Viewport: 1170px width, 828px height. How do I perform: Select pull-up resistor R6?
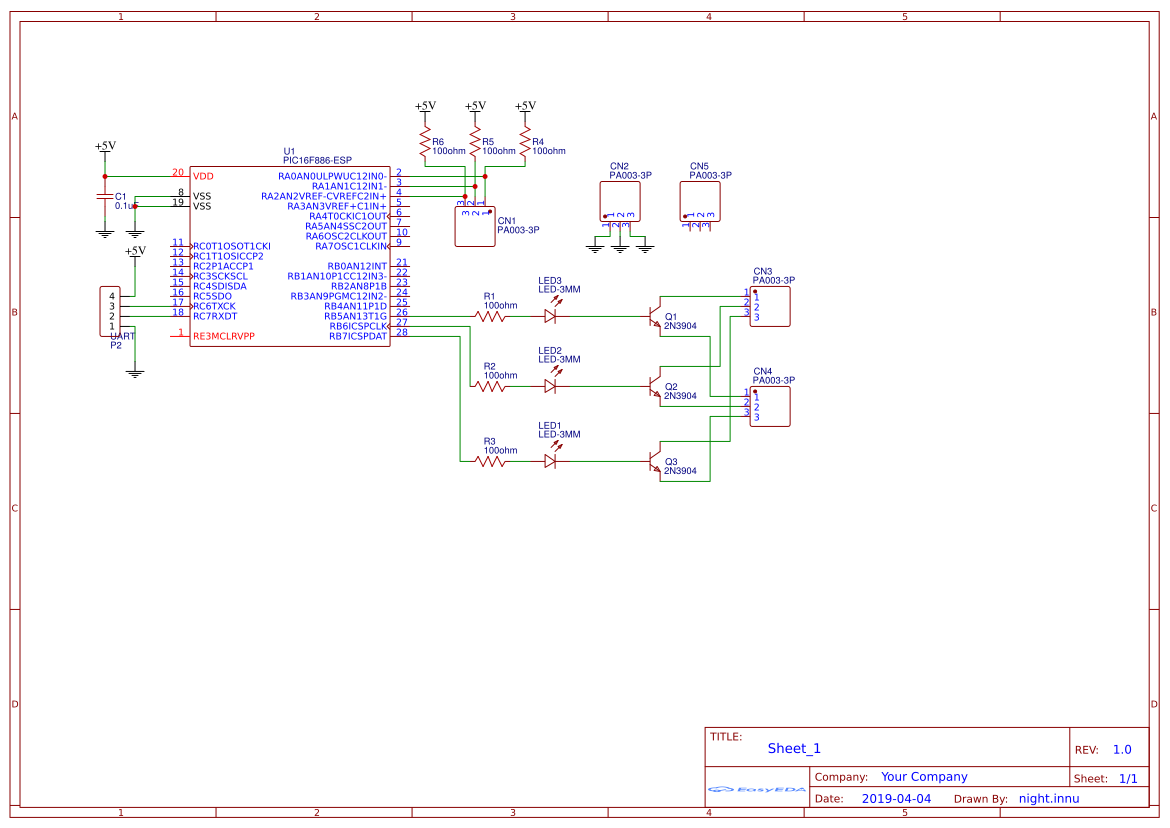coord(425,137)
